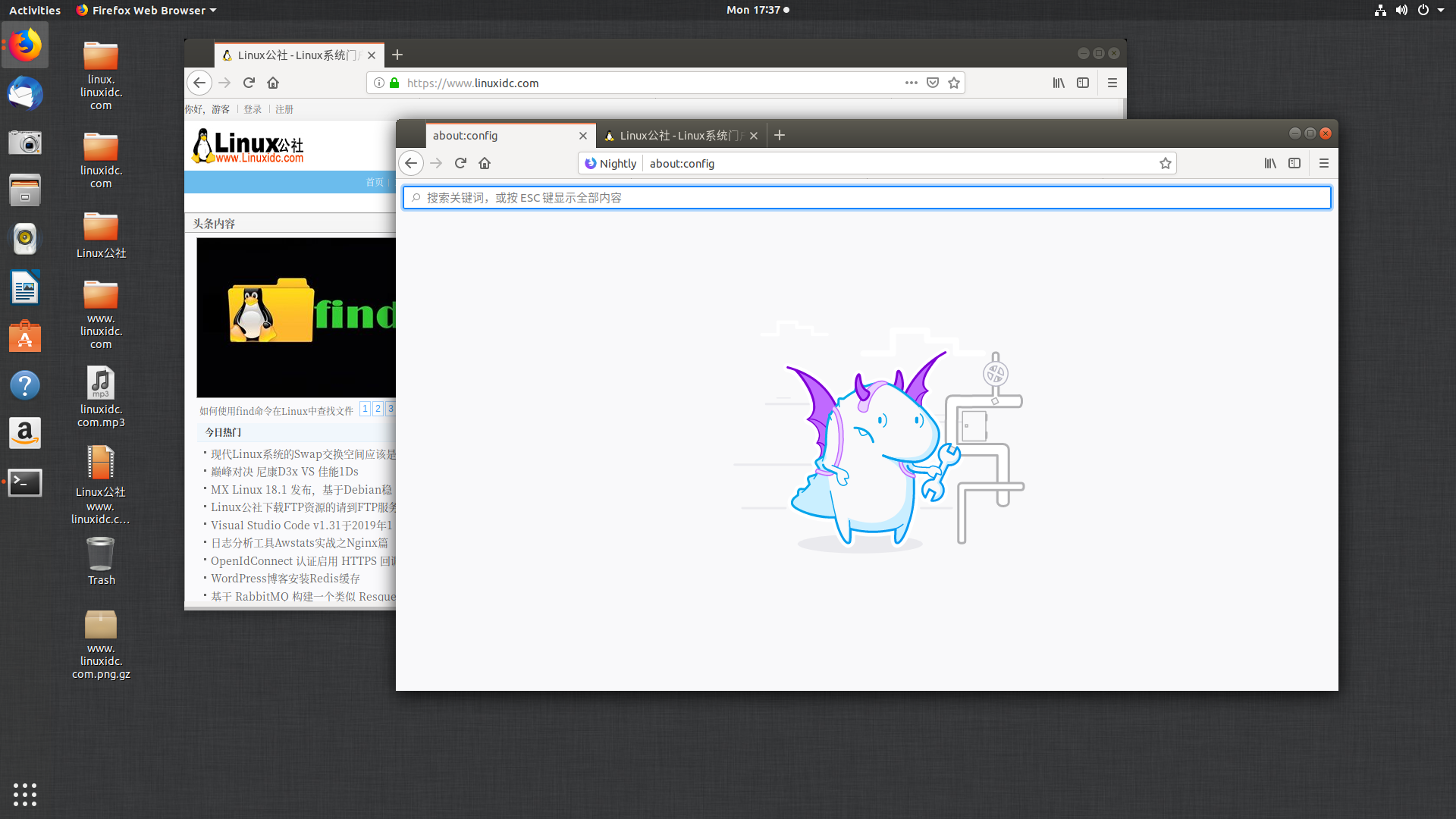The width and height of the screenshot is (1456, 819).
Task: Click Forward arrow in about:config window
Action: (x=436, y=163)
